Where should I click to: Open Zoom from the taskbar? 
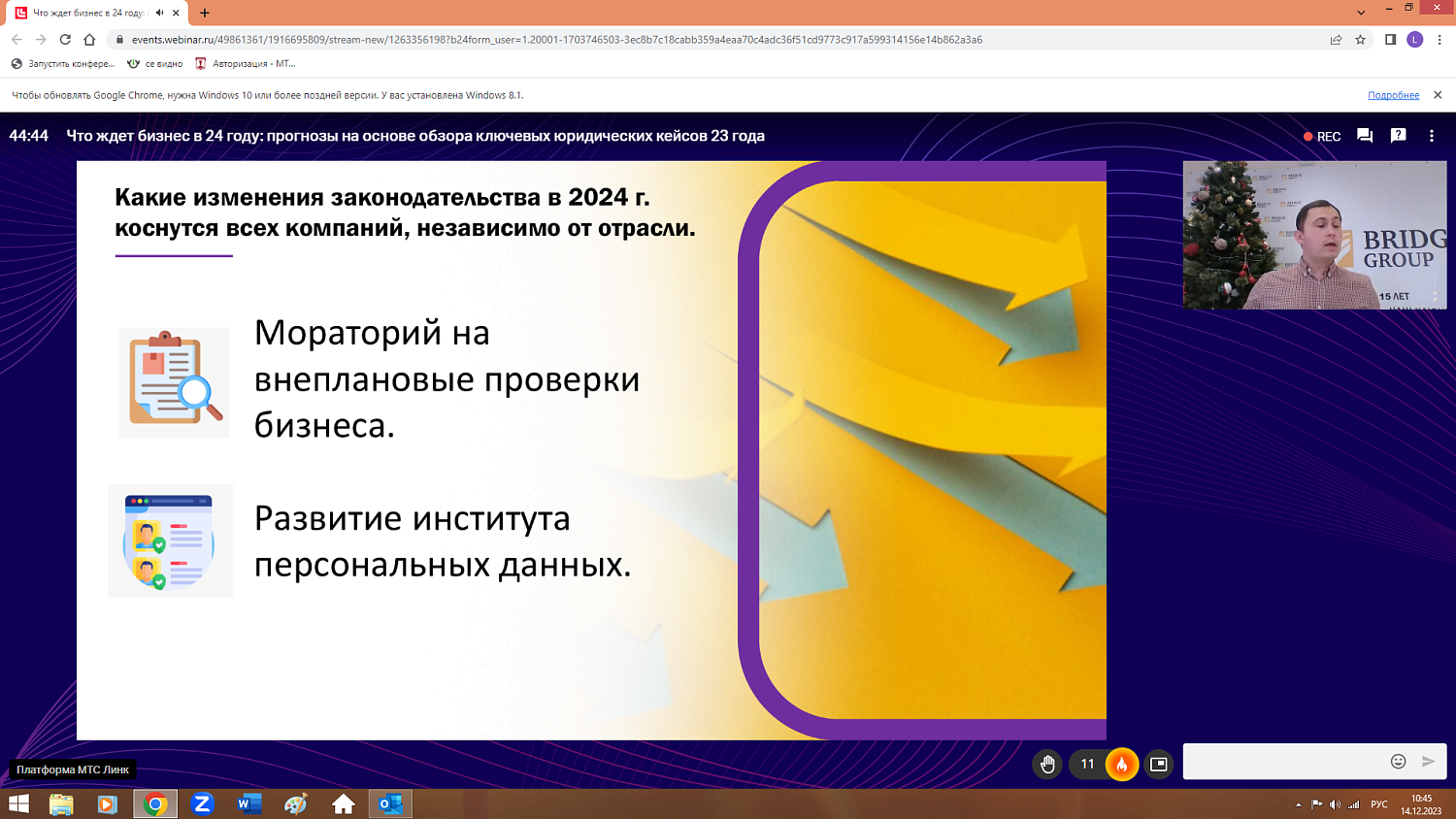coord(202,803)
